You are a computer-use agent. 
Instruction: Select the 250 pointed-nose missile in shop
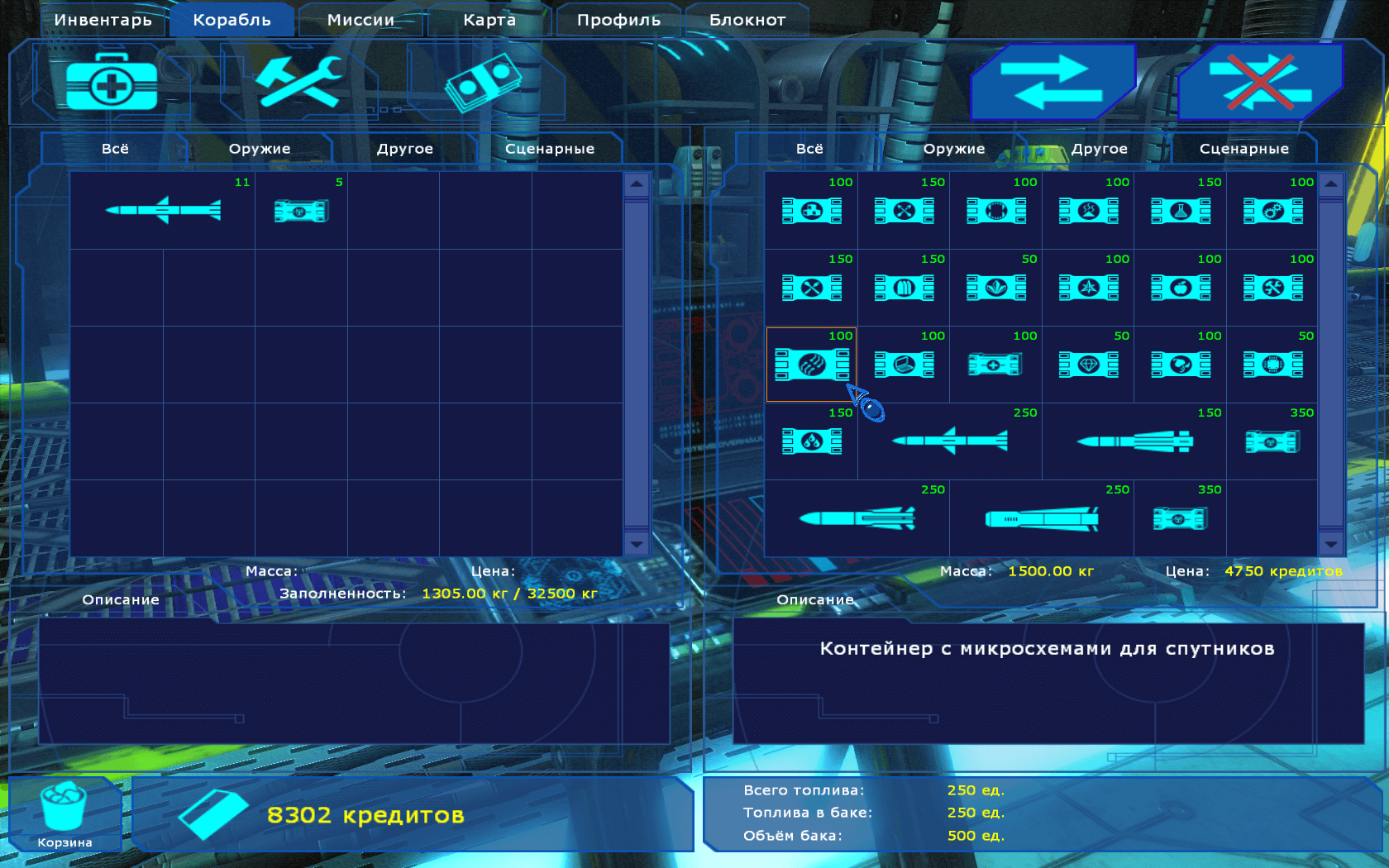(857, 518)
